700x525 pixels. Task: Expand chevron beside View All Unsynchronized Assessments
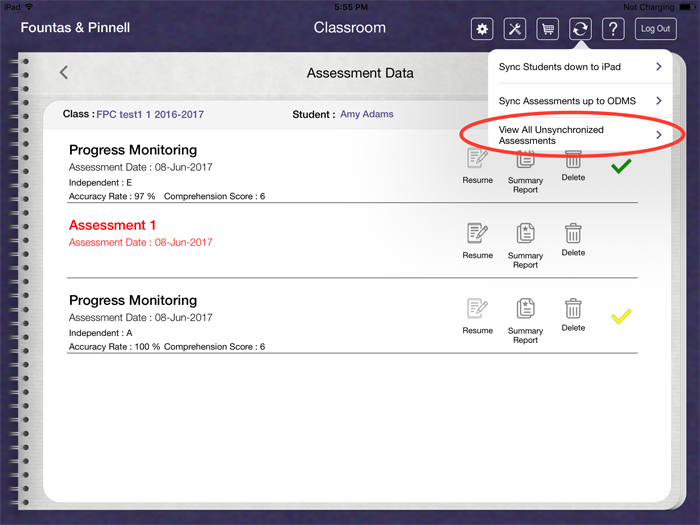658,135
